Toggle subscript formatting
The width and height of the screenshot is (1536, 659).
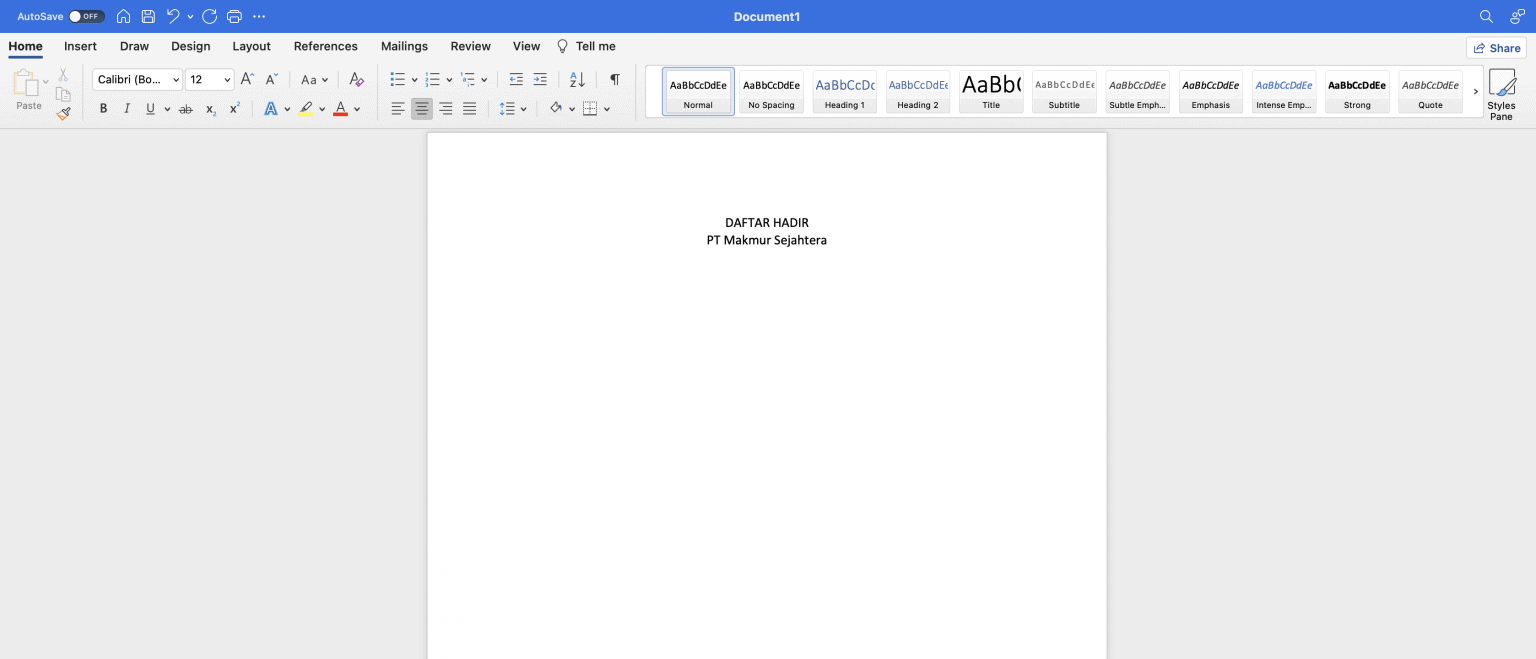[209, 110]
